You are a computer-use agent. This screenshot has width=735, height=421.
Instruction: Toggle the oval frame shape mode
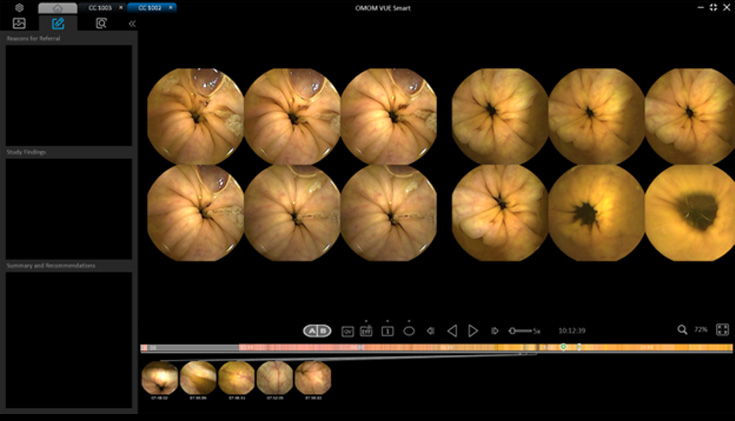(409, 330)
